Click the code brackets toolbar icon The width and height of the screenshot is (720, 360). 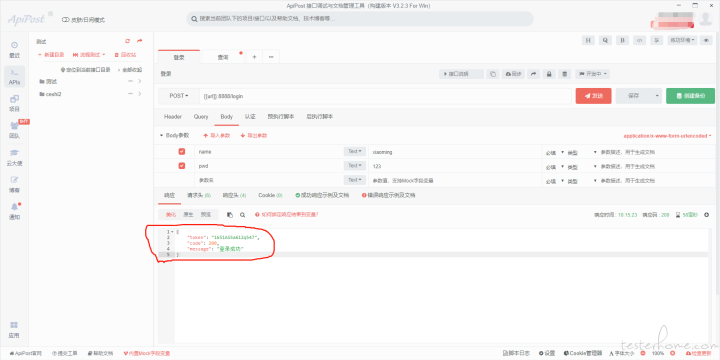[x=639, y=40]
